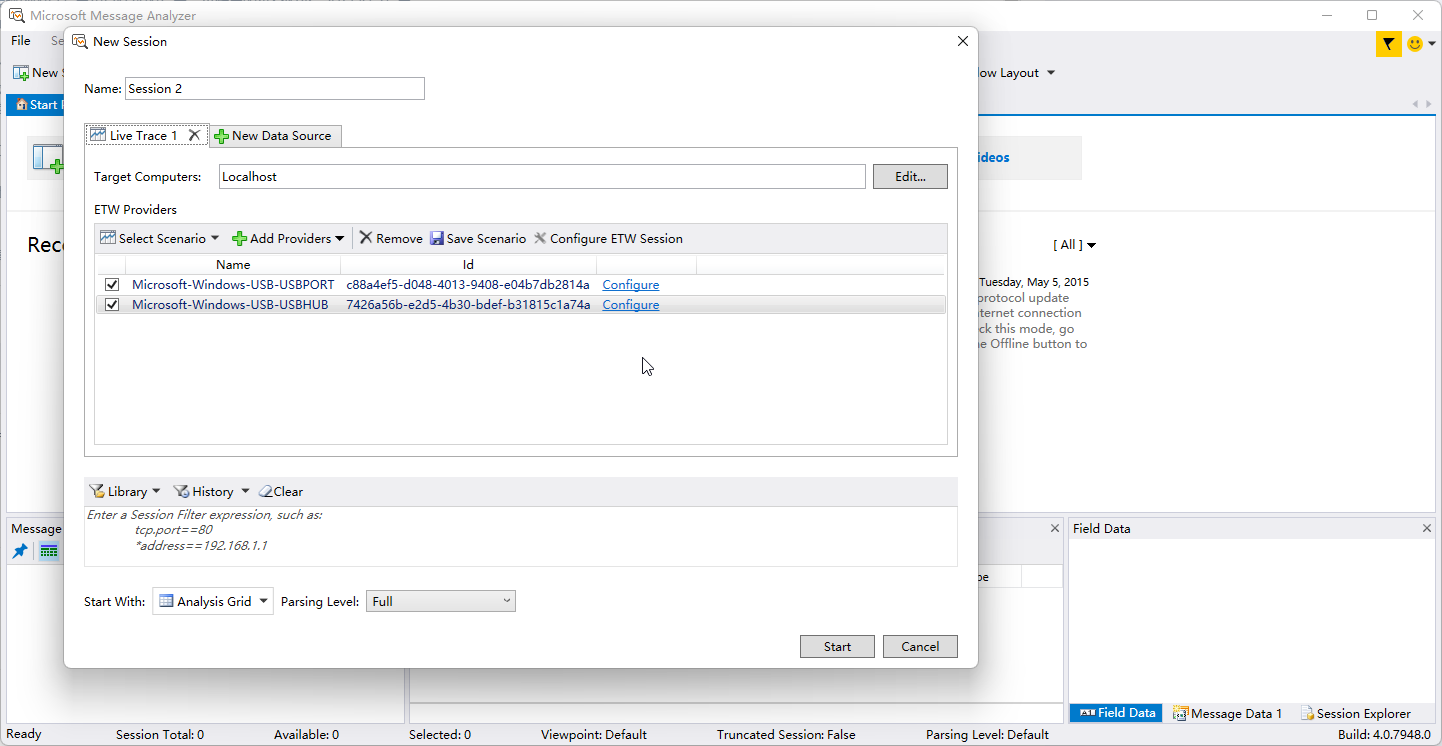Open the Add Providers dropdown
The height and width of the screenshot is (746, 1442).
[x=288, y=238]
